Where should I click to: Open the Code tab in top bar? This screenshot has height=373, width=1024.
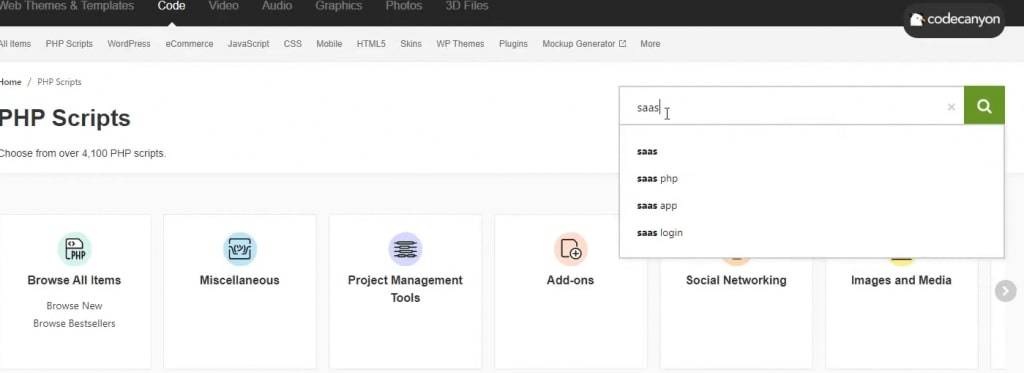pyautogui.click(x=171, y=6)
